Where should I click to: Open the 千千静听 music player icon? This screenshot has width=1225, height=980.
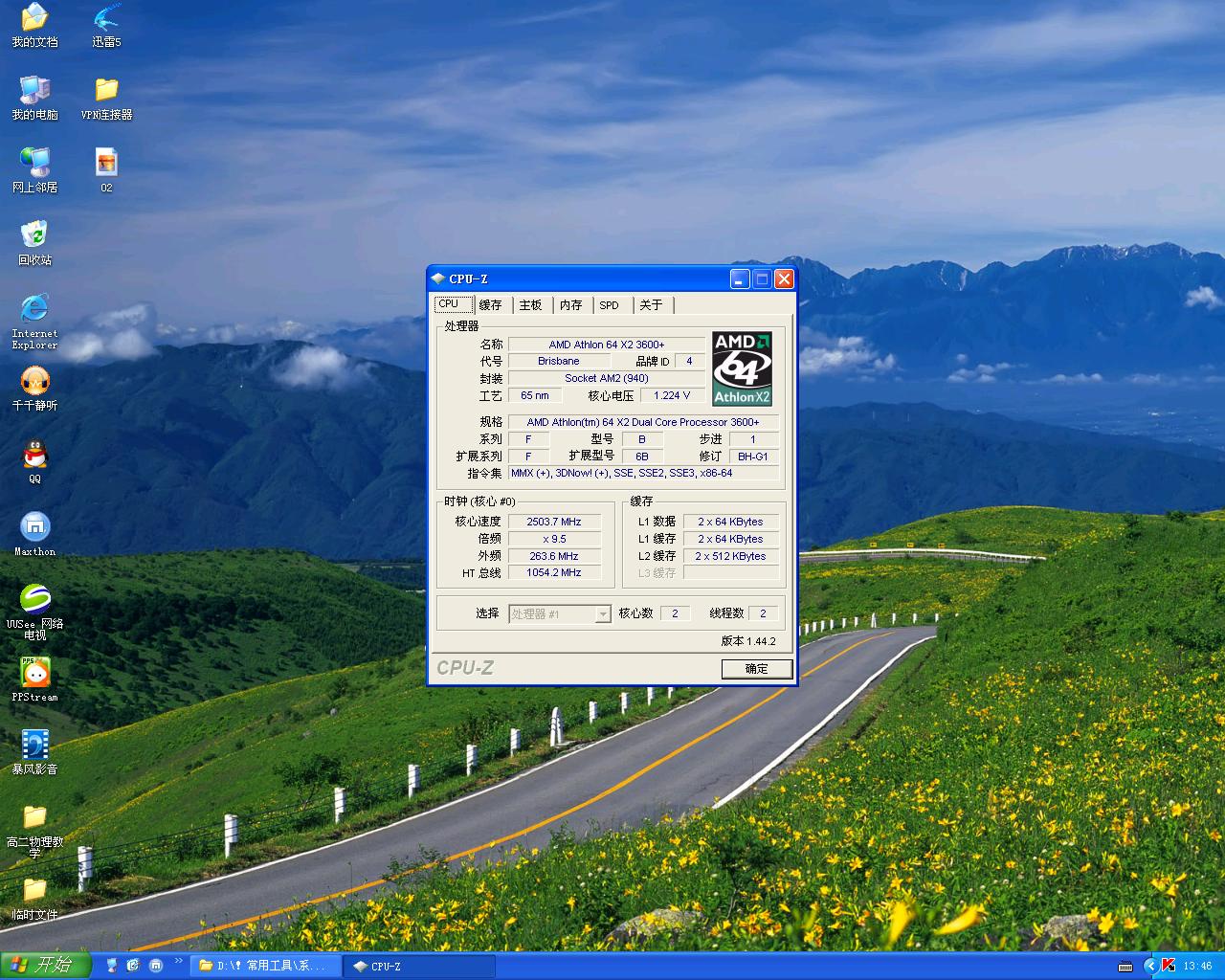click(x=34, y=382)
